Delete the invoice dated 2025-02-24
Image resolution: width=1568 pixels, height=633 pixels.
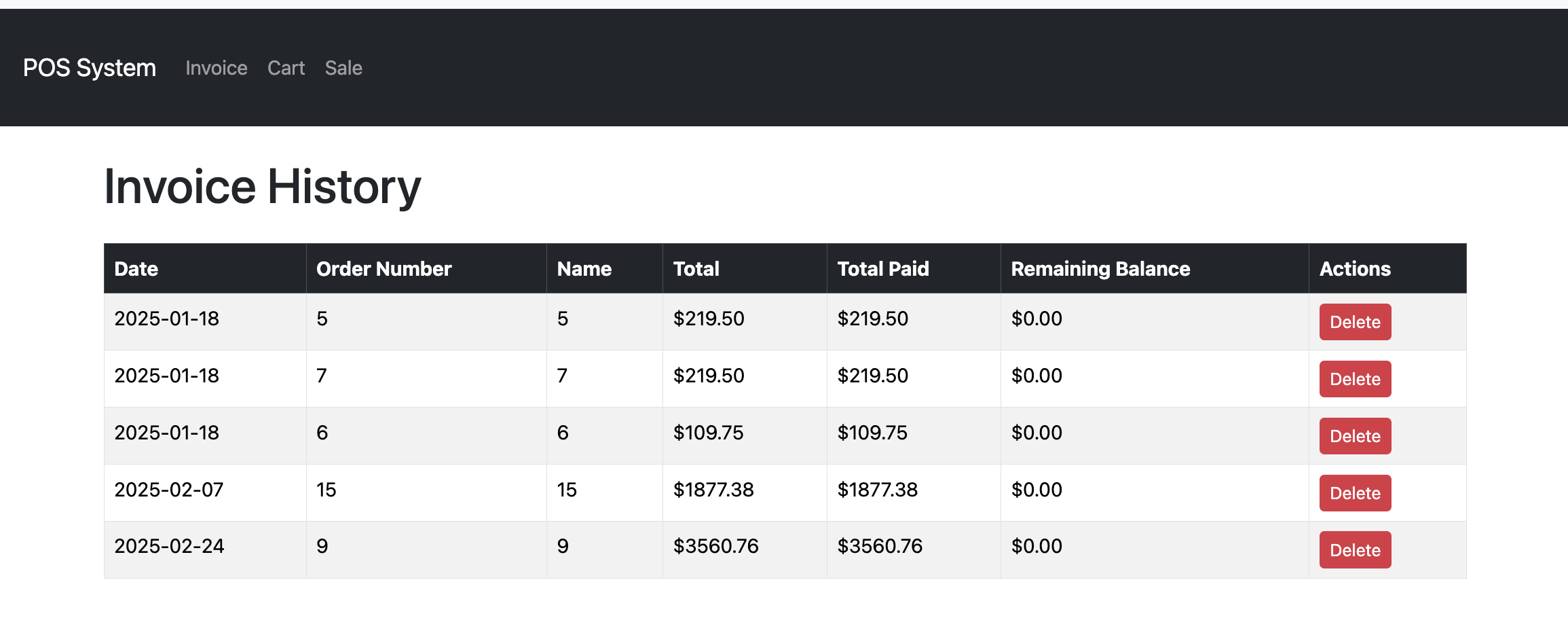(1355, 550)
